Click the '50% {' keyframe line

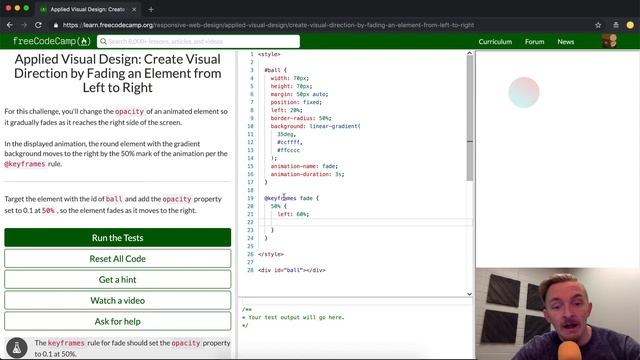279,206
